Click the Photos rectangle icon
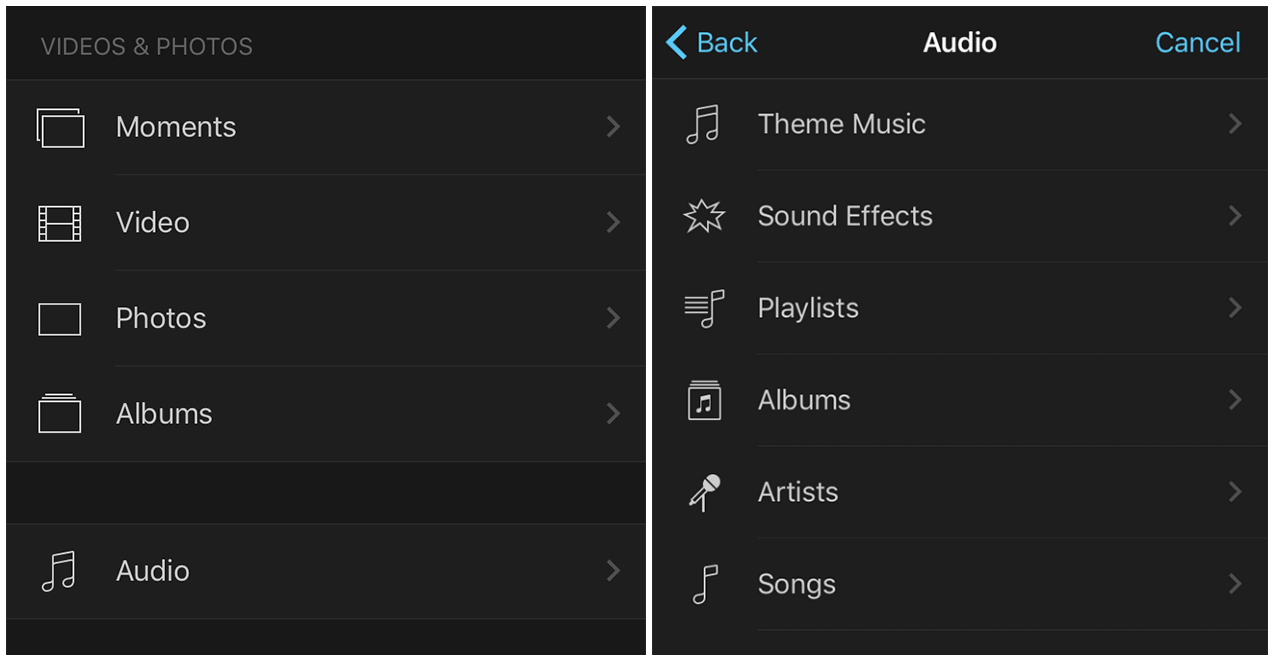 pos(60,319)
